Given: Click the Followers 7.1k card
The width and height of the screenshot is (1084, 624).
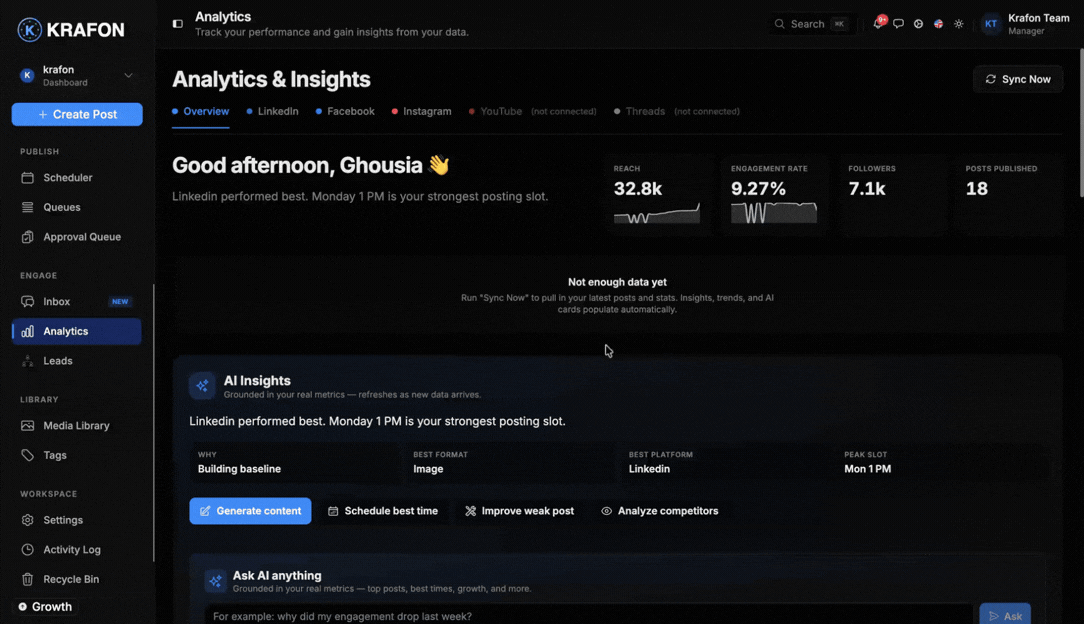Looking at the screenshot, I should (x=891, y=196).
